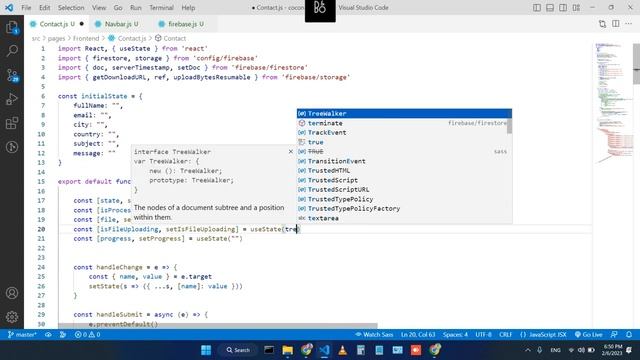Open File Explorer from taskbar
The image size is (640, 360).
click(x=287, y=350)
